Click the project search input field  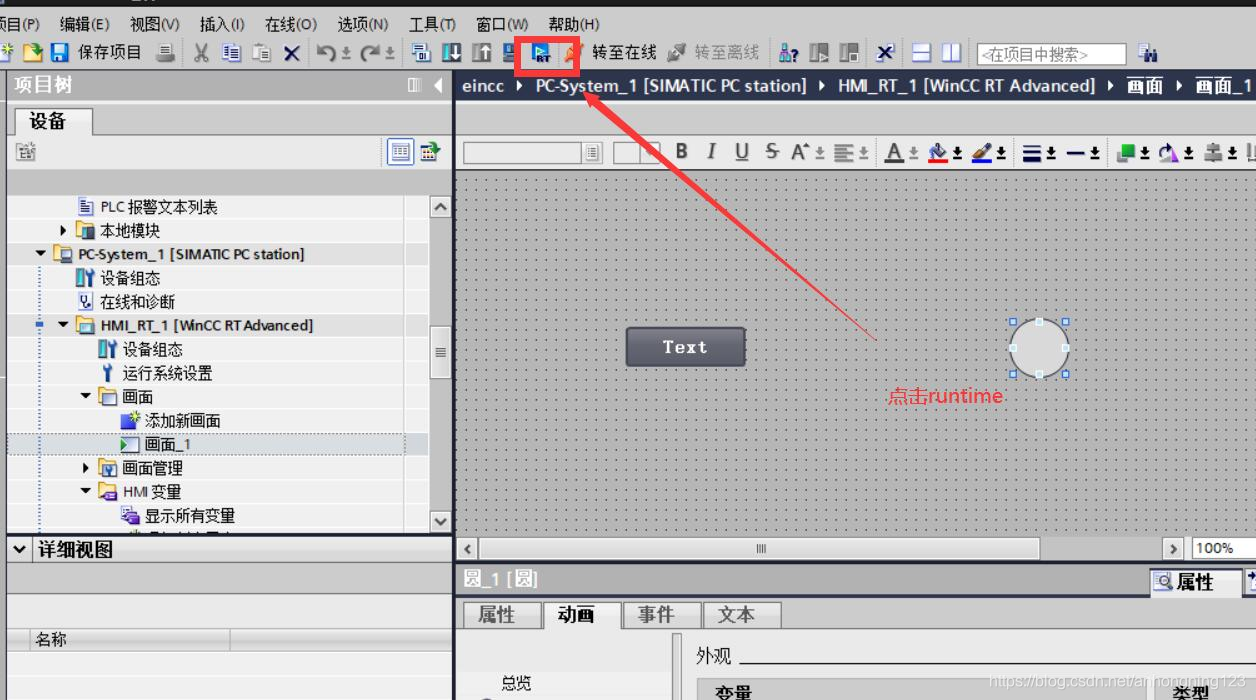pos(1051,54)
